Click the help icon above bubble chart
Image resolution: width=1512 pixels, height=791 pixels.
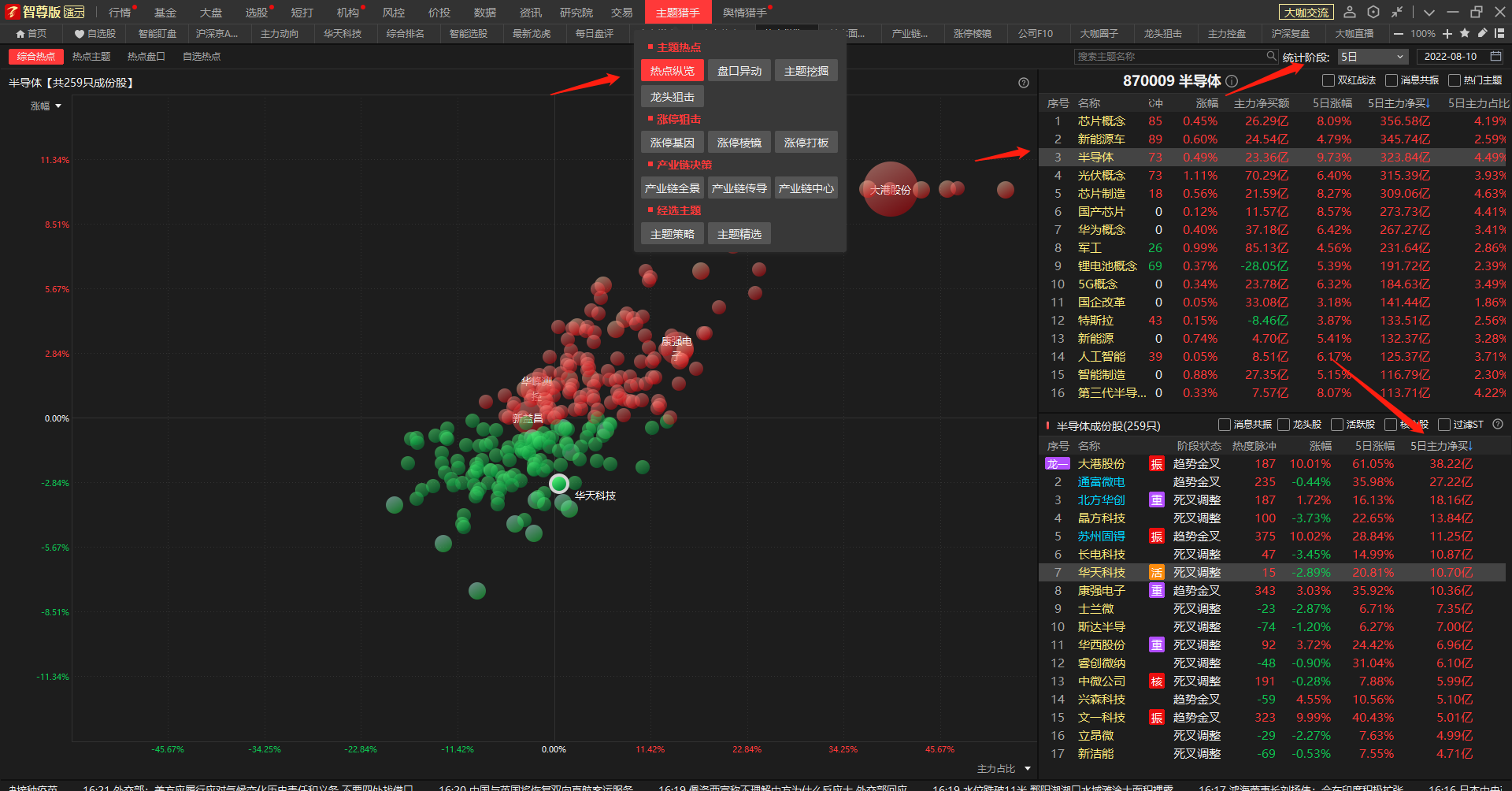1024,83
